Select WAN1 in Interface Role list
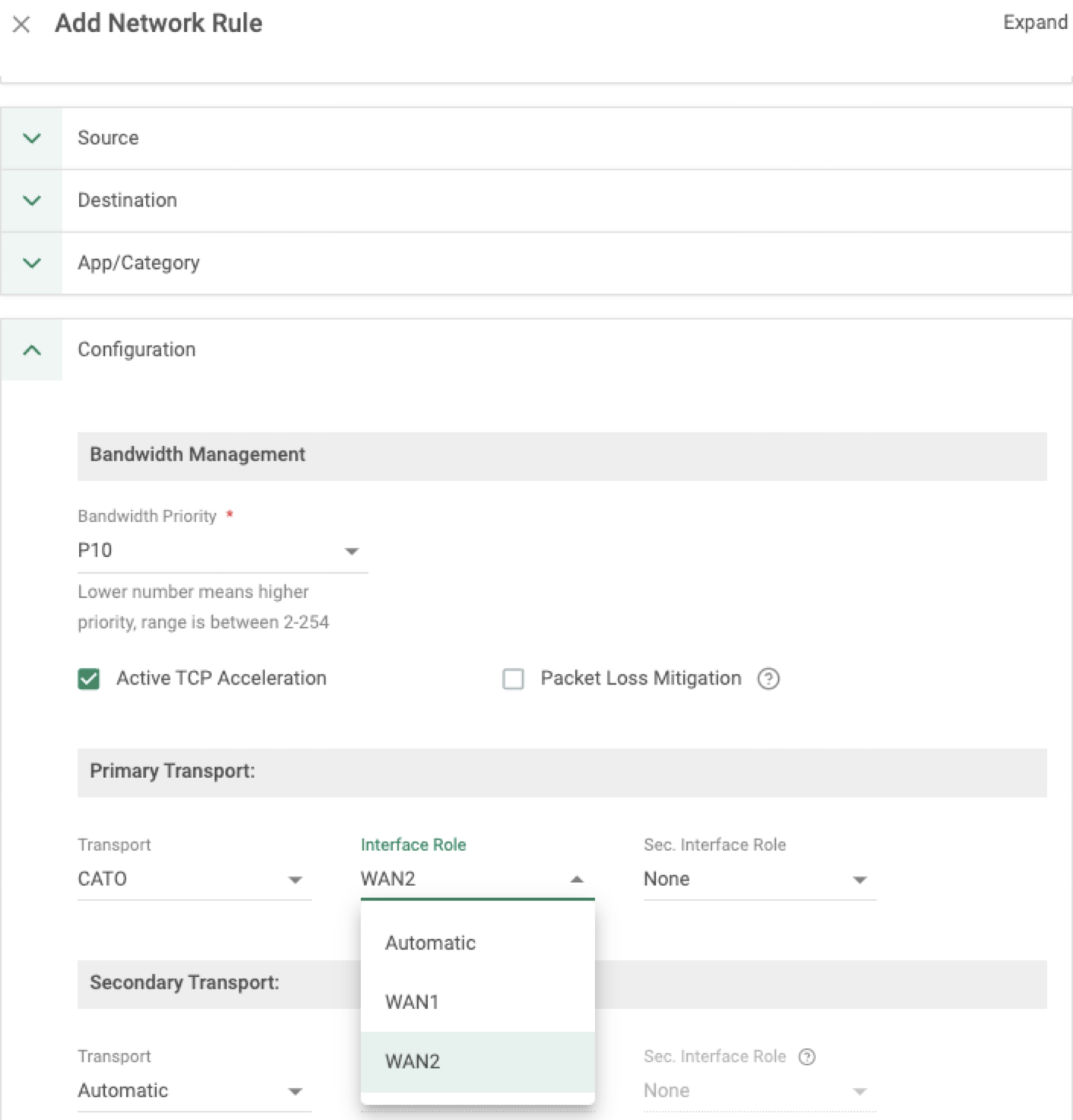The height and width of the screenshot is (1120, 1073). (x=477, y=1002)
